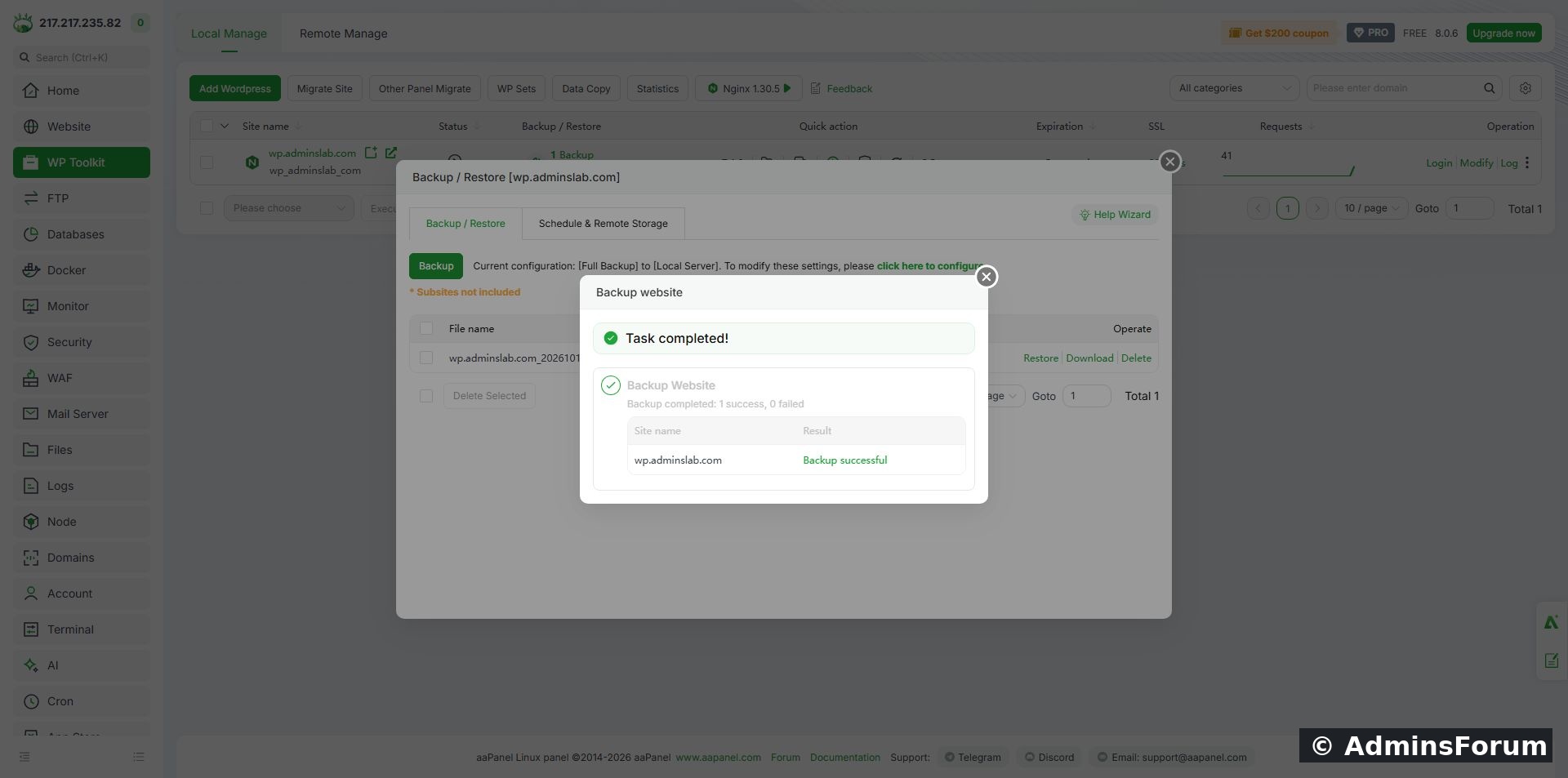Switch to Schedule & Remote Storage tab
This screenshot has width=1568, height=778.
point(604,224)
